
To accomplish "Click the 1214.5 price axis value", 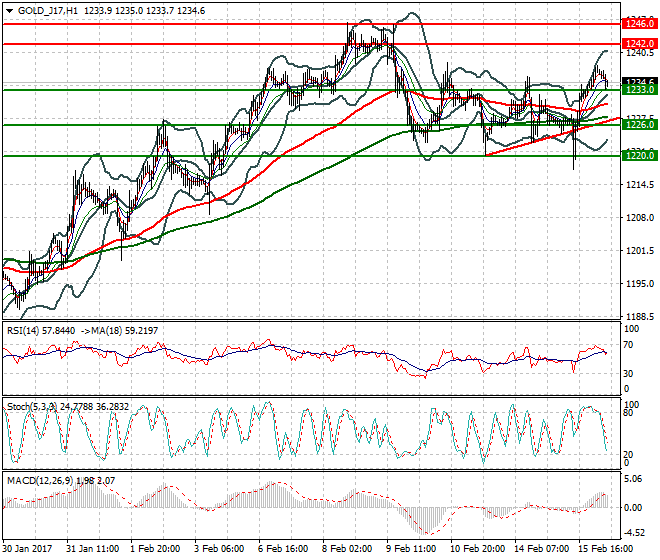I will tap(640, 184).
